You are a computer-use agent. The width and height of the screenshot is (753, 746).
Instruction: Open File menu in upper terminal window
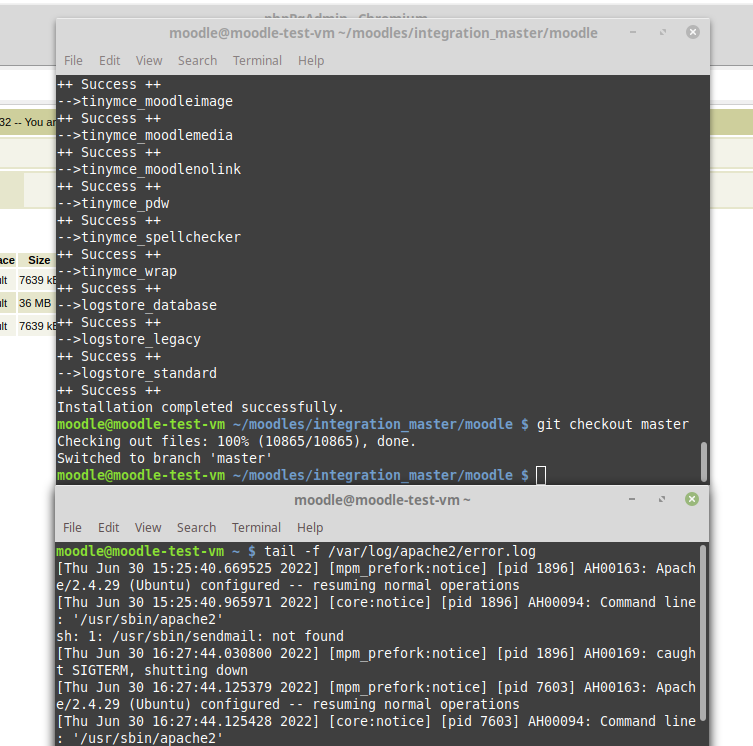[x=73, y=61]
